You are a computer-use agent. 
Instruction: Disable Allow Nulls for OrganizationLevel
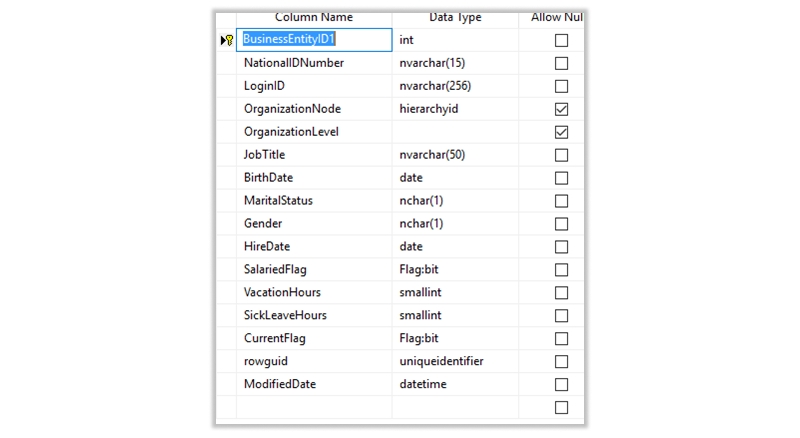coord(561,132)
